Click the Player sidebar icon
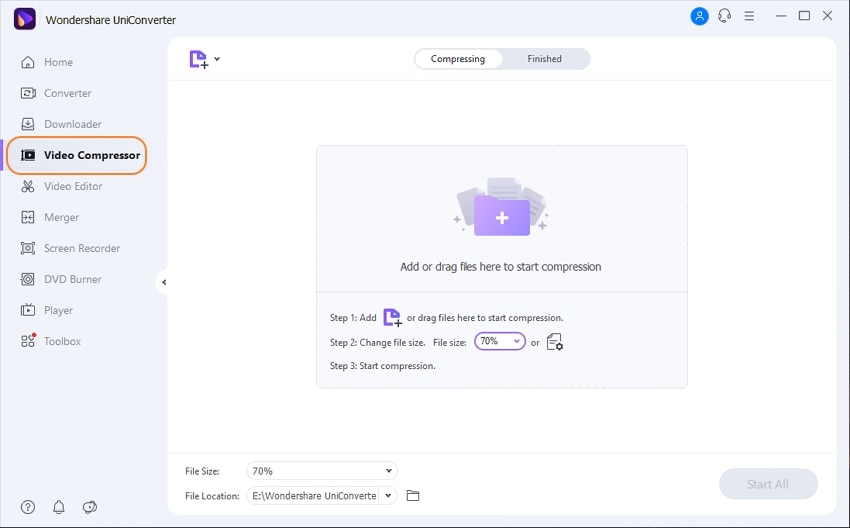The image size is (850, 528). (x=28, y=310)
